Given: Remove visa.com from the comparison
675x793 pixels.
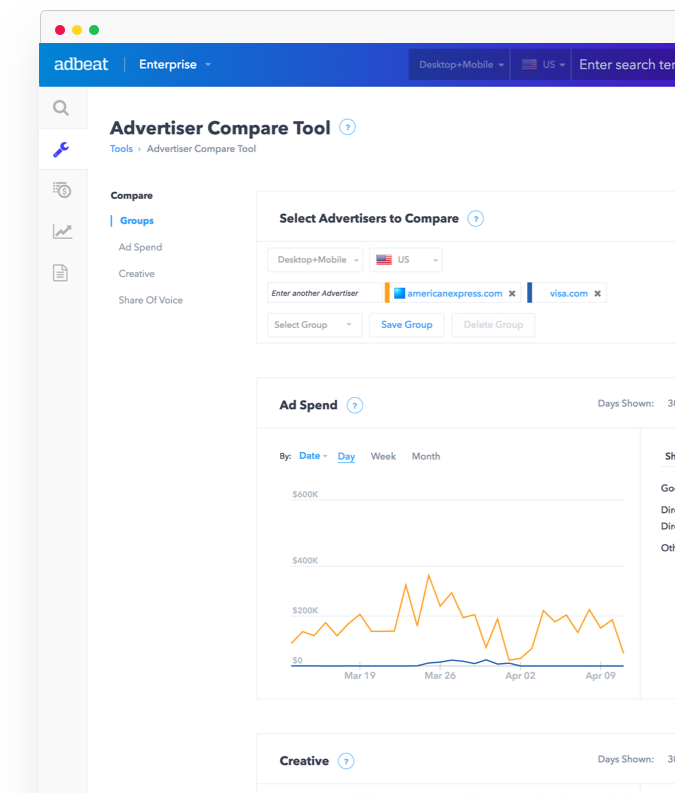Looking at the screenshot, I should [598, 294].
